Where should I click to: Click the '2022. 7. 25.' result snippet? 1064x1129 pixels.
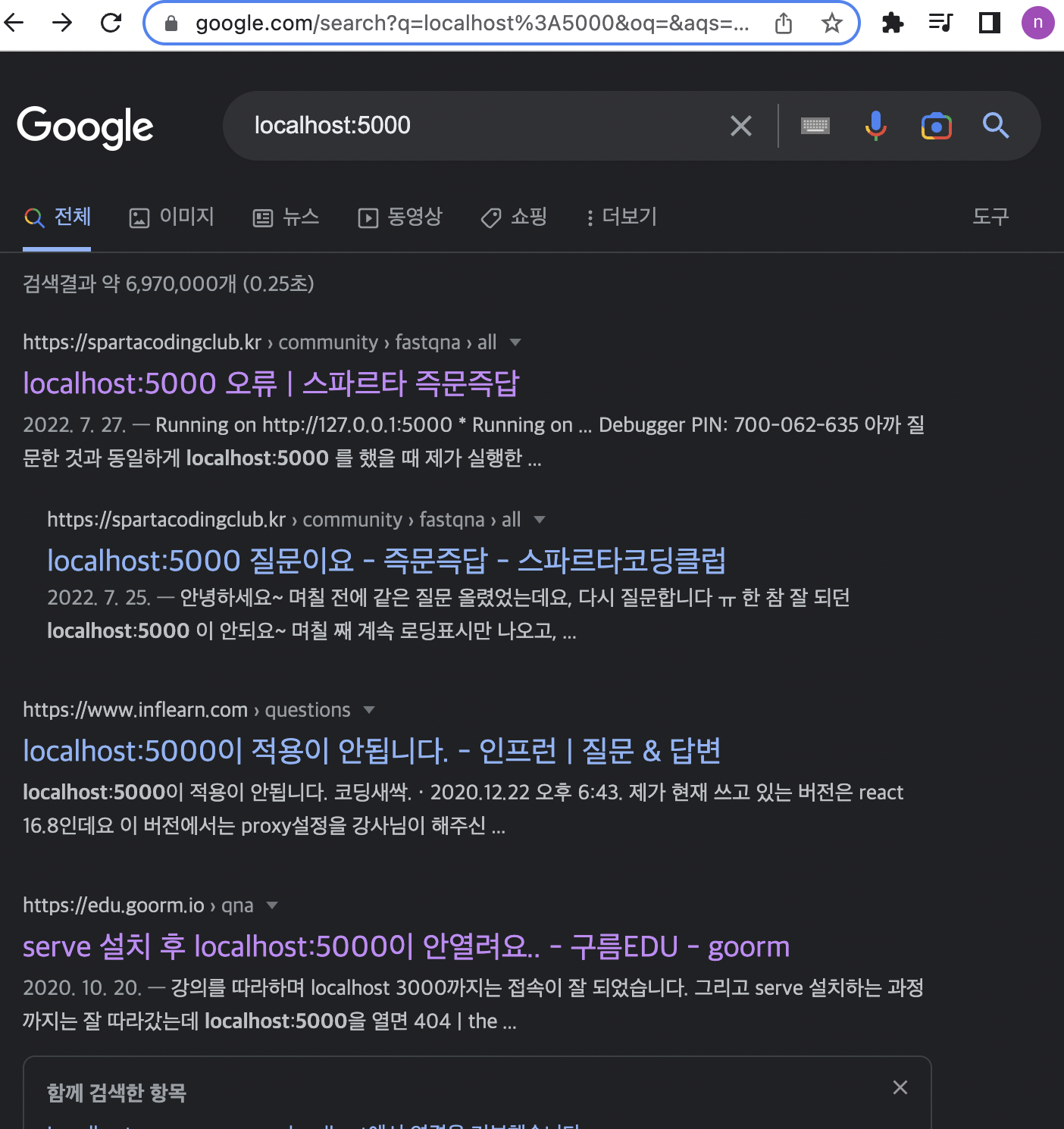coord(449,615)
